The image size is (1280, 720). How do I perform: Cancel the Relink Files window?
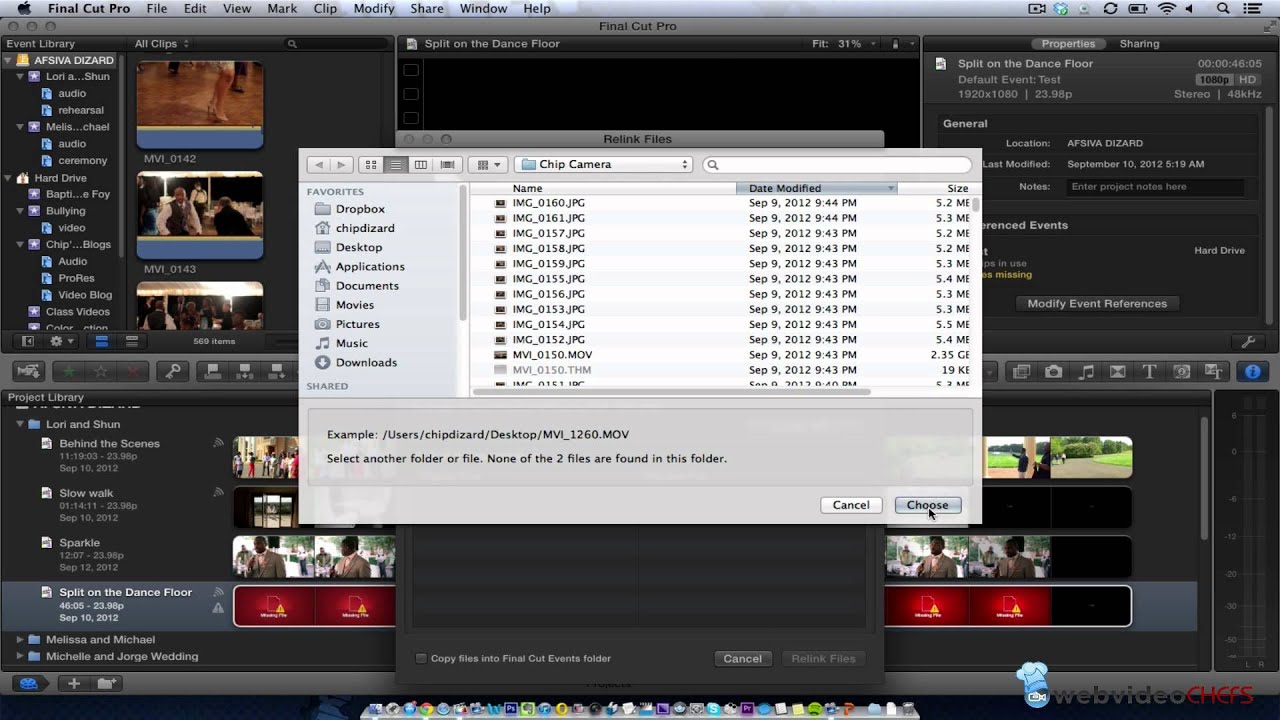[x=743, y=658]
